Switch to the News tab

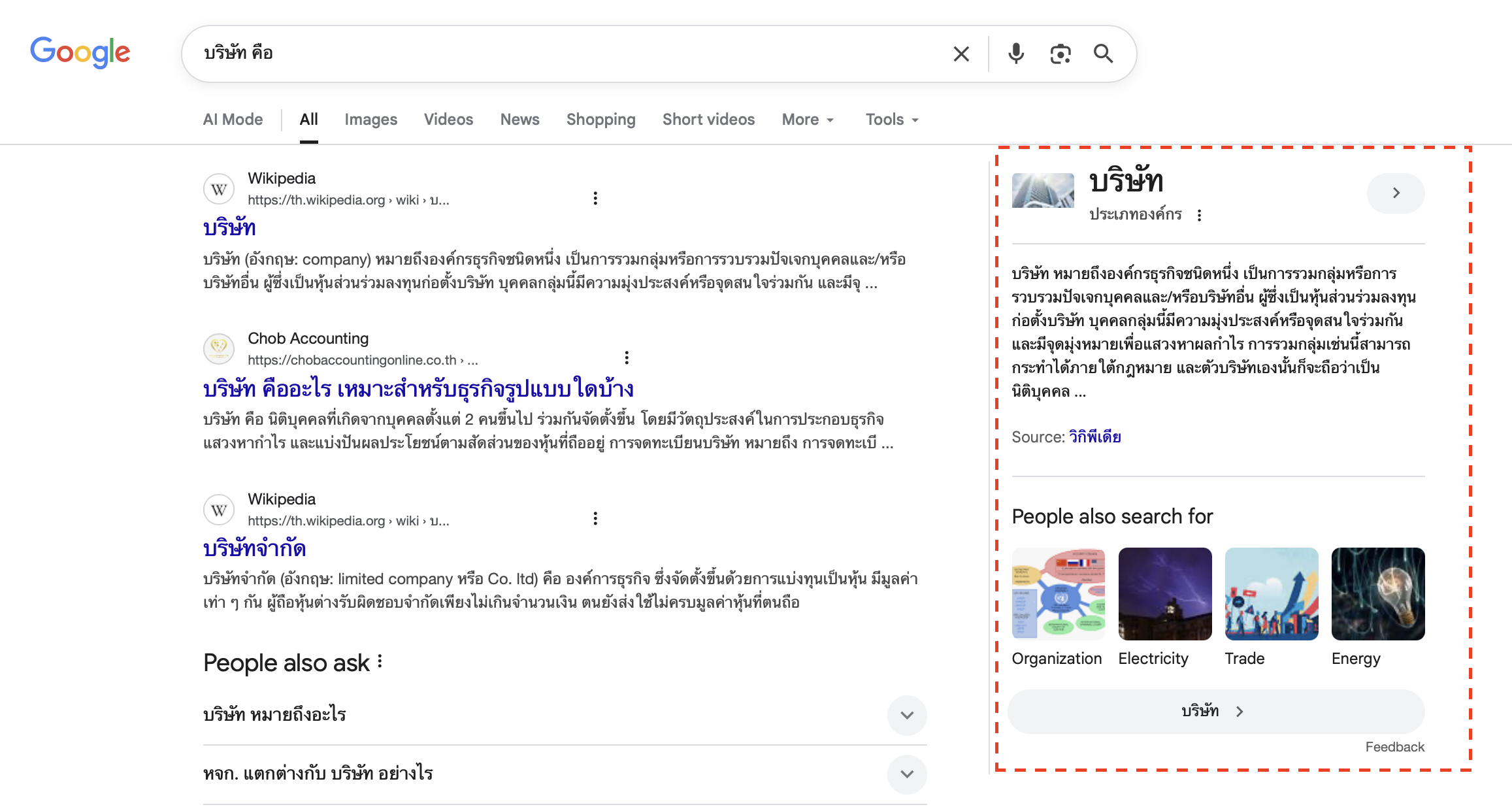(519, 120)
